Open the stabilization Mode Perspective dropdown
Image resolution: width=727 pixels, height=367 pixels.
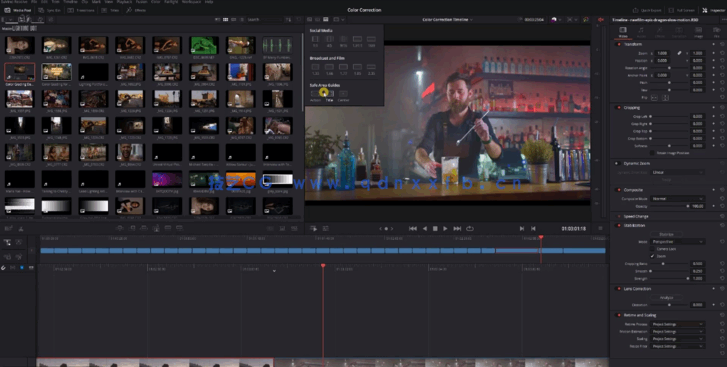[677, 241]
